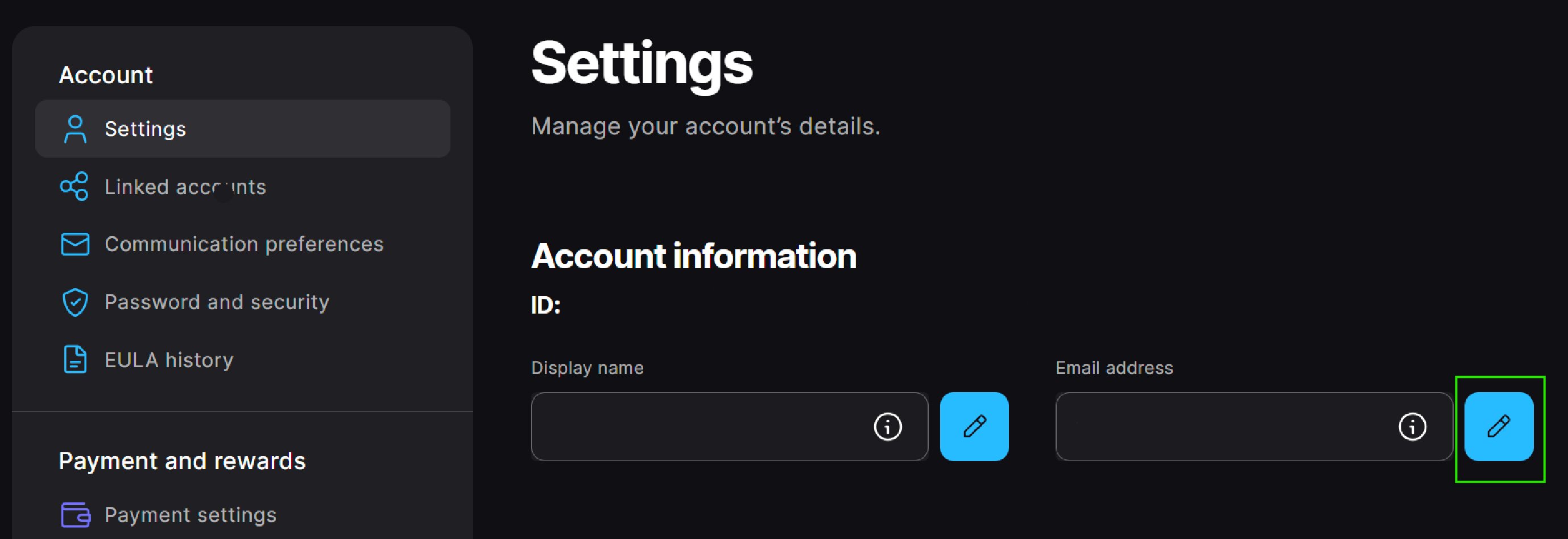Click the wallet icon for Payment settings

(x=76, y=515)
